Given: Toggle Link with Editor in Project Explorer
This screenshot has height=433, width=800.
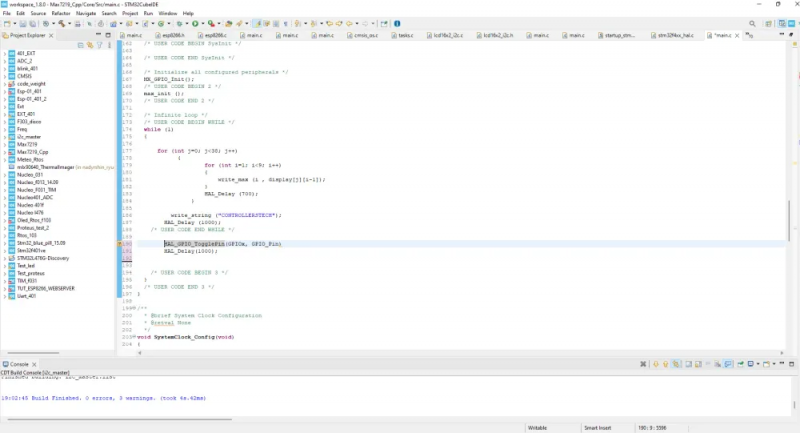Looking at the screenshot, I should 90,45.
